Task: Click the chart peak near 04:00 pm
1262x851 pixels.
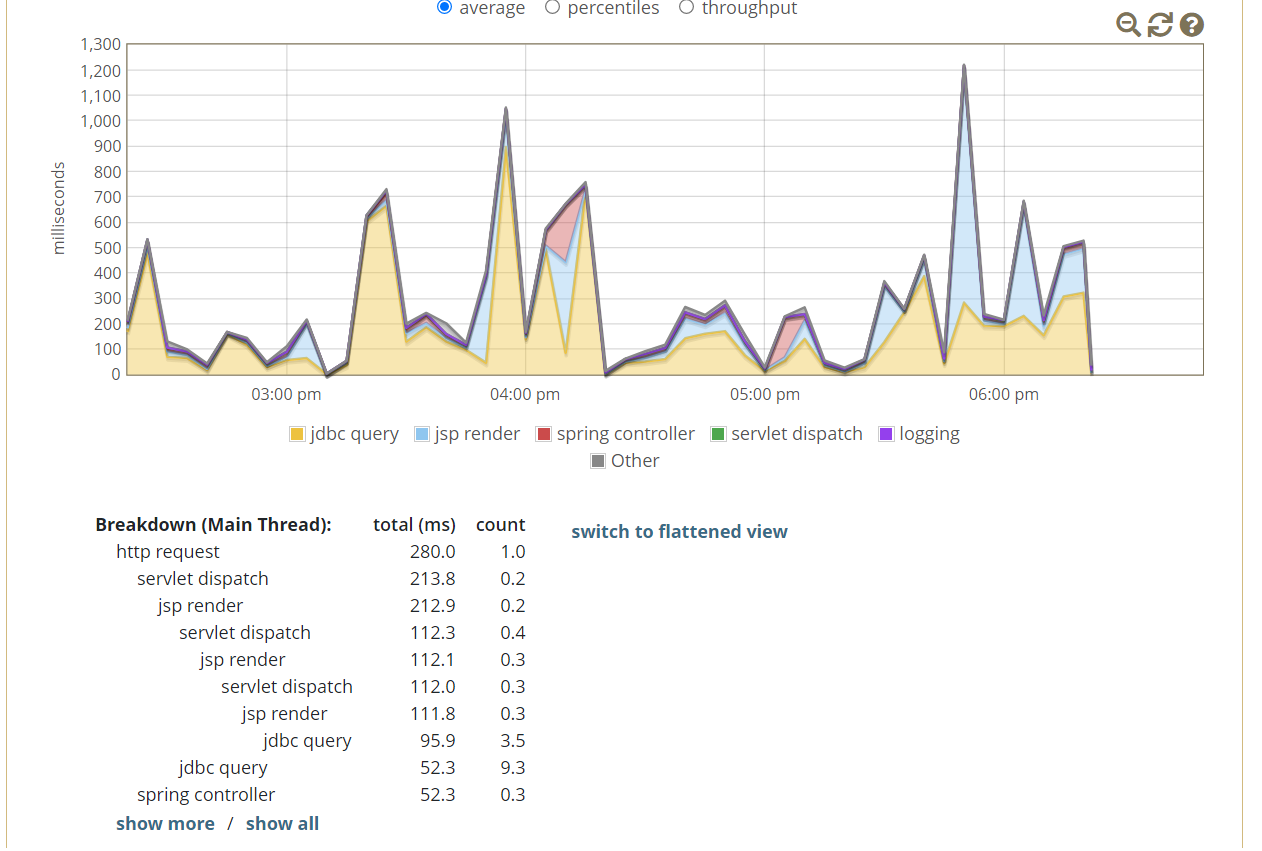Action: click(x=506, y=110)
